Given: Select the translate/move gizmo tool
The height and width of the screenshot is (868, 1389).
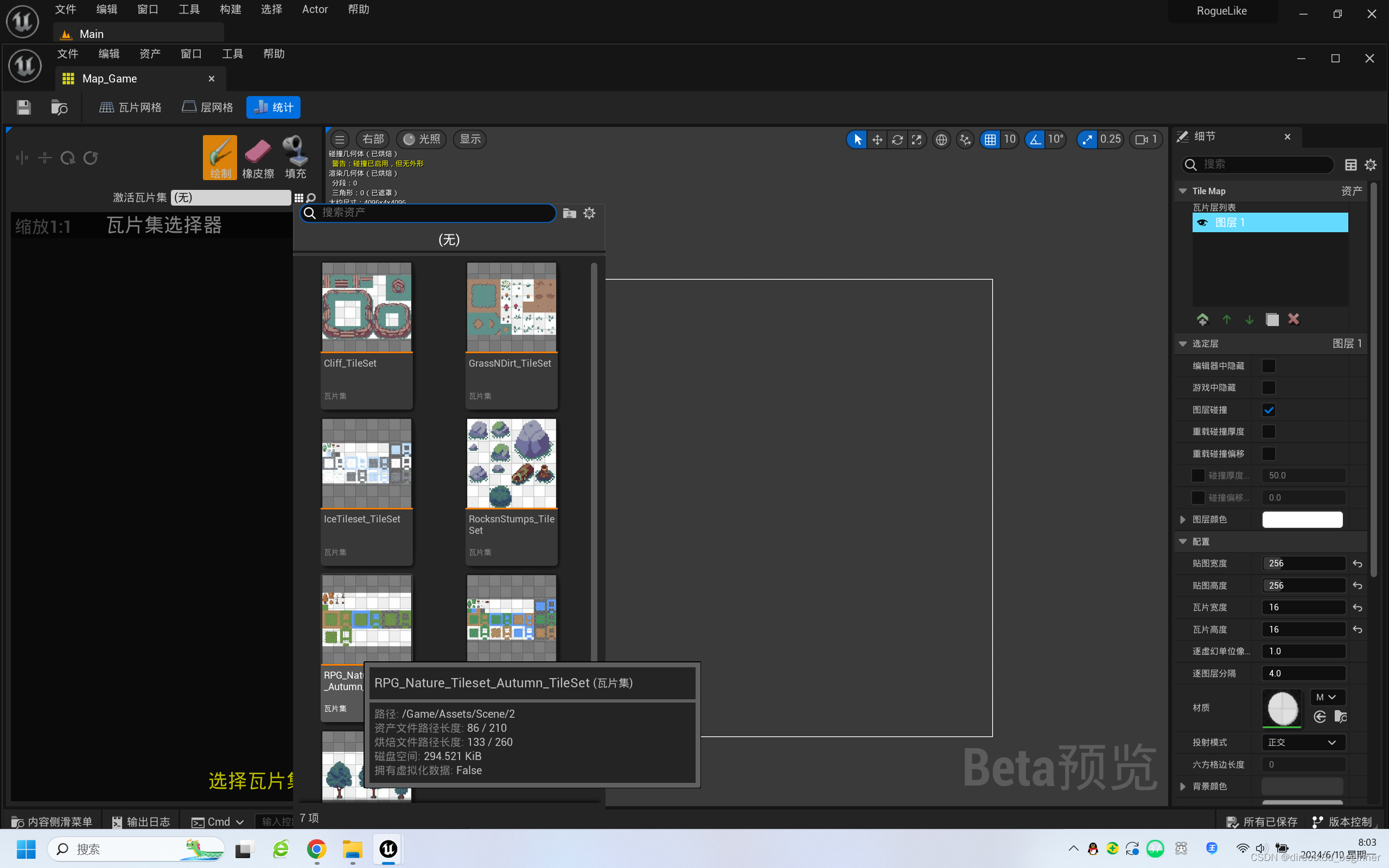Looking at the screenshot, I should click(x=877, y=139).
